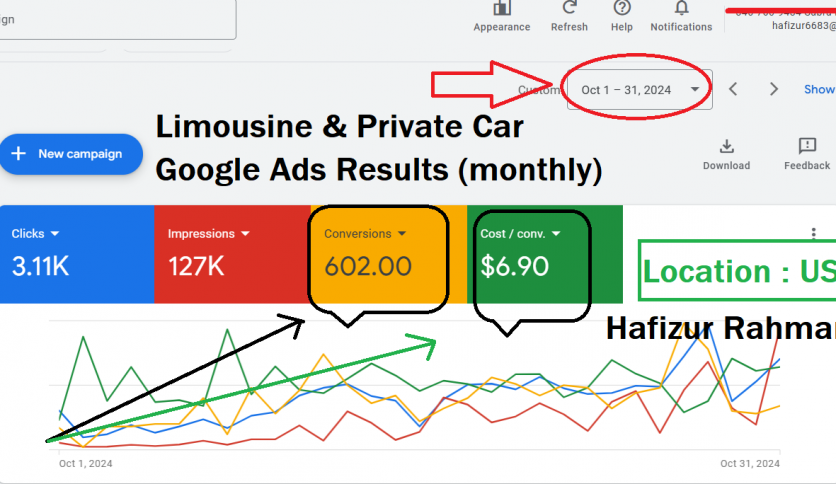Click the Oct 31, 2024 axis label
Viewport: 836px width, 484px height.
click(x=750, y=463)
